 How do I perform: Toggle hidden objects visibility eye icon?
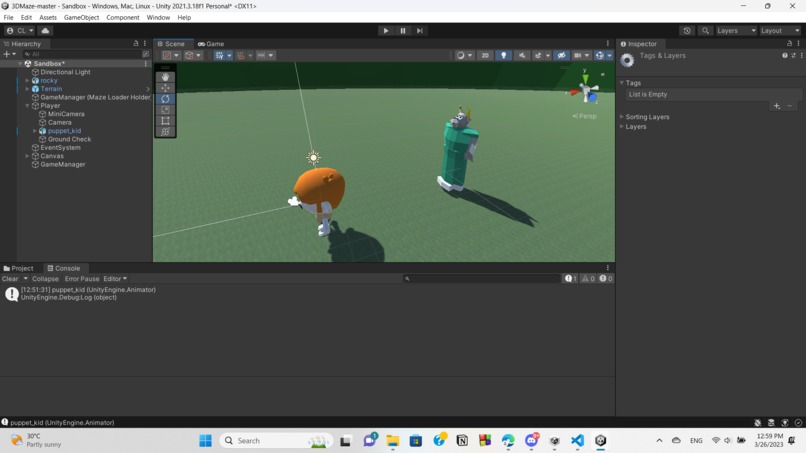[x=561, y=55]
